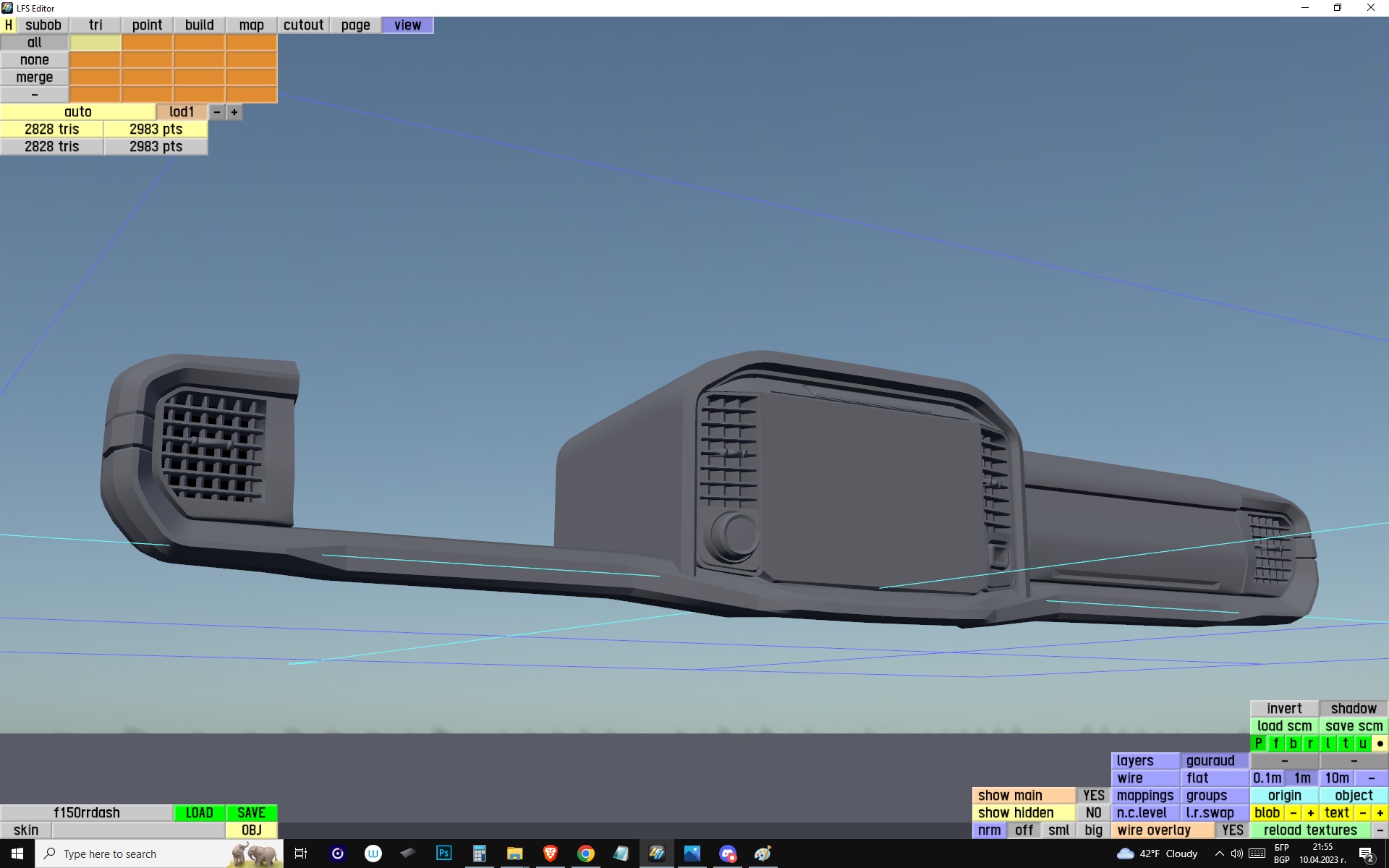Click the H button at top left
This screenshot has width=1389, height=868.
pos(8,25)
